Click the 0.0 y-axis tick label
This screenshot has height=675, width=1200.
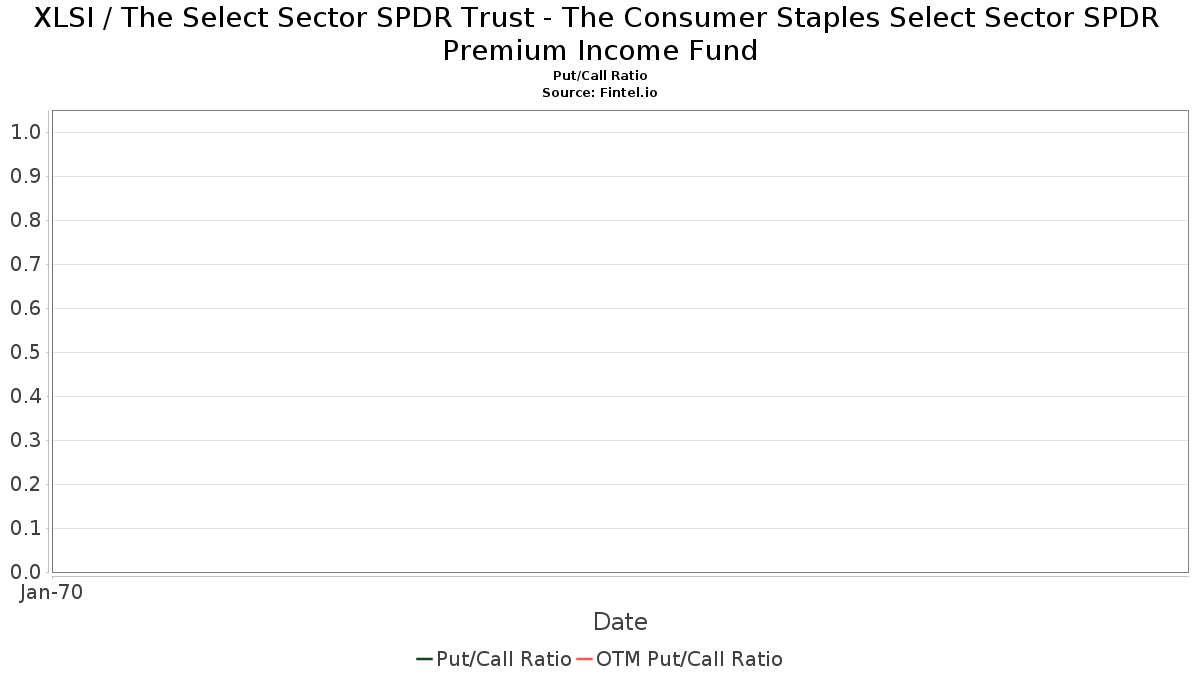click(25, 572)
